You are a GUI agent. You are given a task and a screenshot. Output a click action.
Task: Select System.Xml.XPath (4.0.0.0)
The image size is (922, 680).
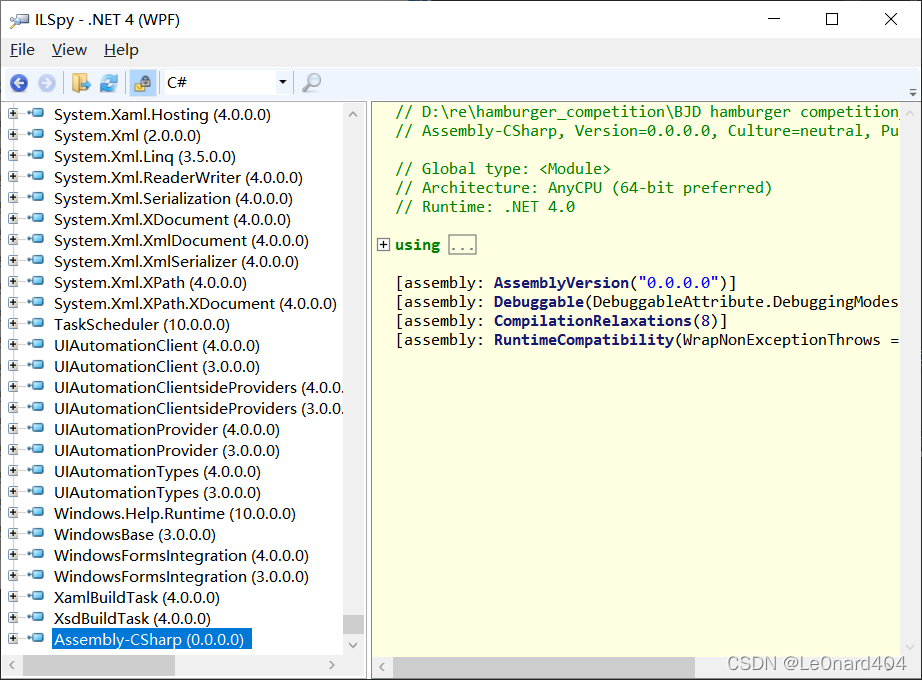click(x=151, y=282)
